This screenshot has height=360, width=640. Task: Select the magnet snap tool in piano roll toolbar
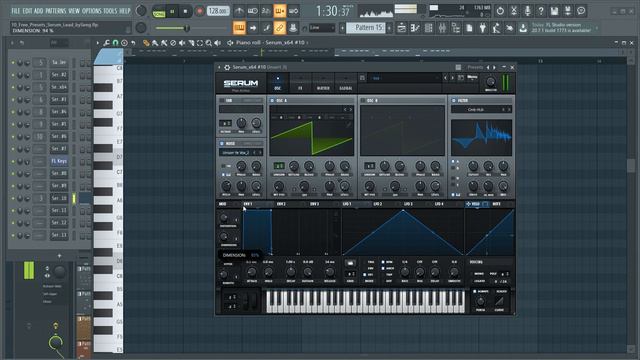click(x=116, y=42)
